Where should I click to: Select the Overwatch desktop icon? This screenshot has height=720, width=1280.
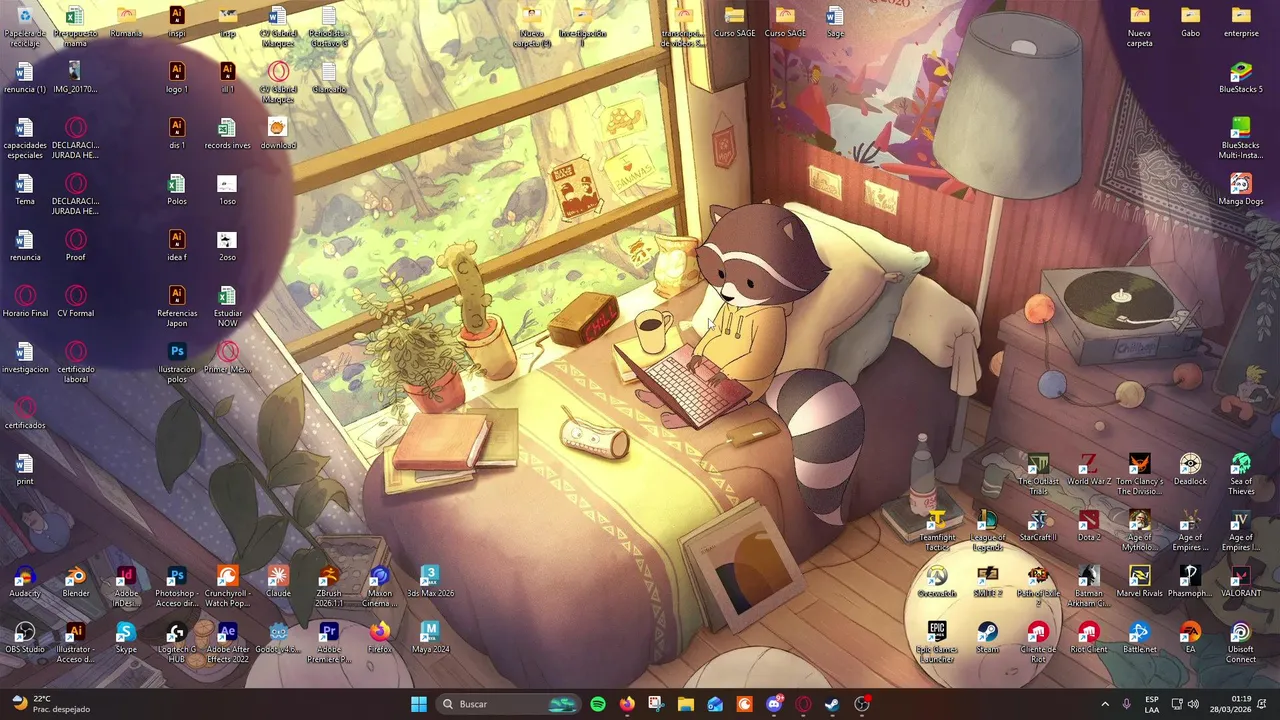tap(937, 582)
